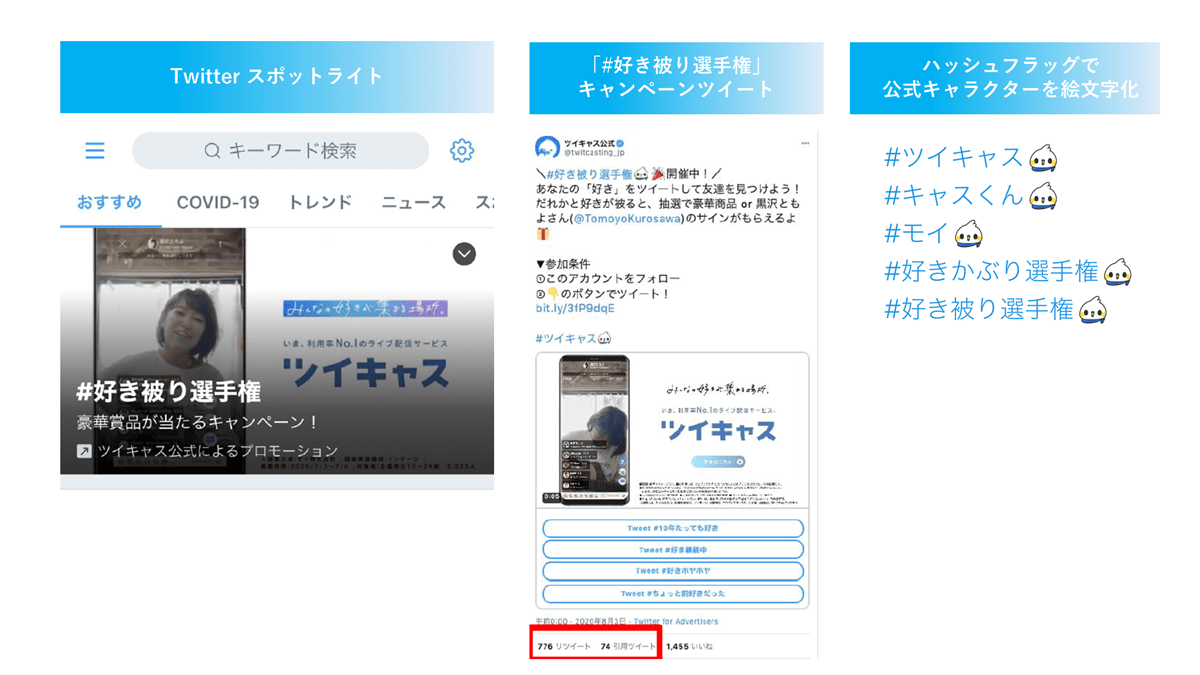The image size is (1200, 675).
Task: Open the Twitter for Advertisers link
Action: coord(676,621)
